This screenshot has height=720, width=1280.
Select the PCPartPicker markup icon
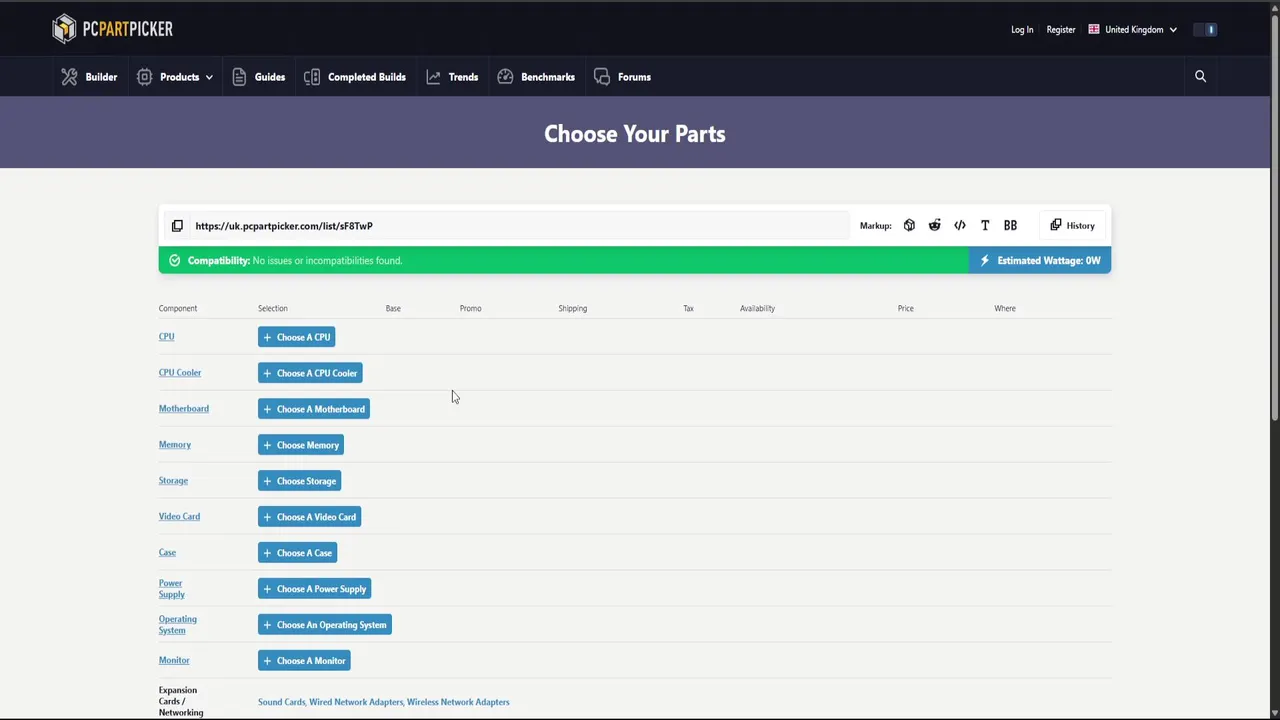pos(909,226)
